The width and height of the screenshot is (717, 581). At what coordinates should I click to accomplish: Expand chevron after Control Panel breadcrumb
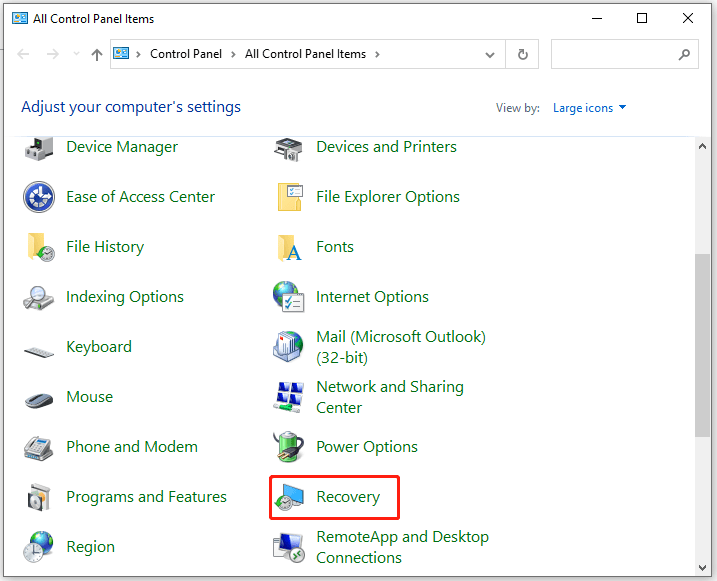[x=233, y=54]
